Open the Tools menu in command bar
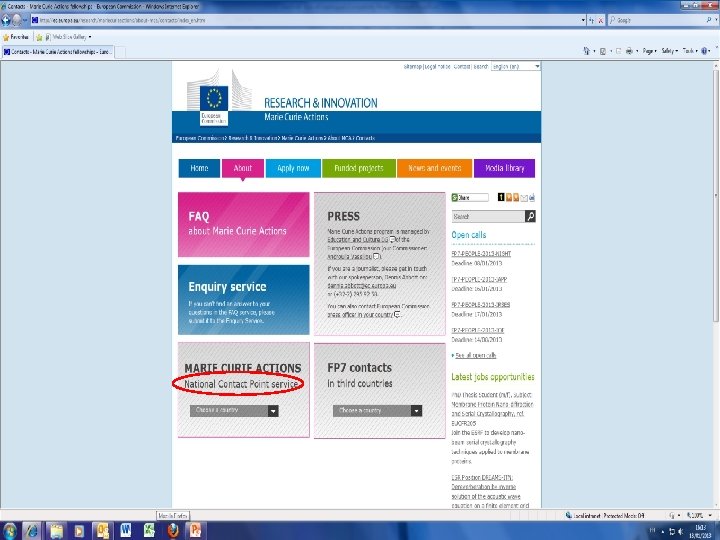720x540 pixels. click(x=690, y=51)
